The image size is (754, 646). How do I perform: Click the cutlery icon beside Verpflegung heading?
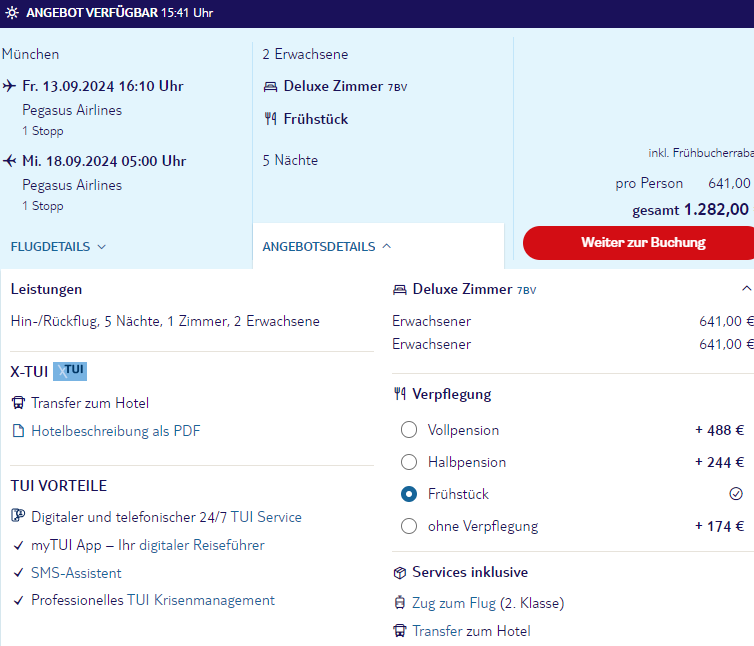point(400,394)
